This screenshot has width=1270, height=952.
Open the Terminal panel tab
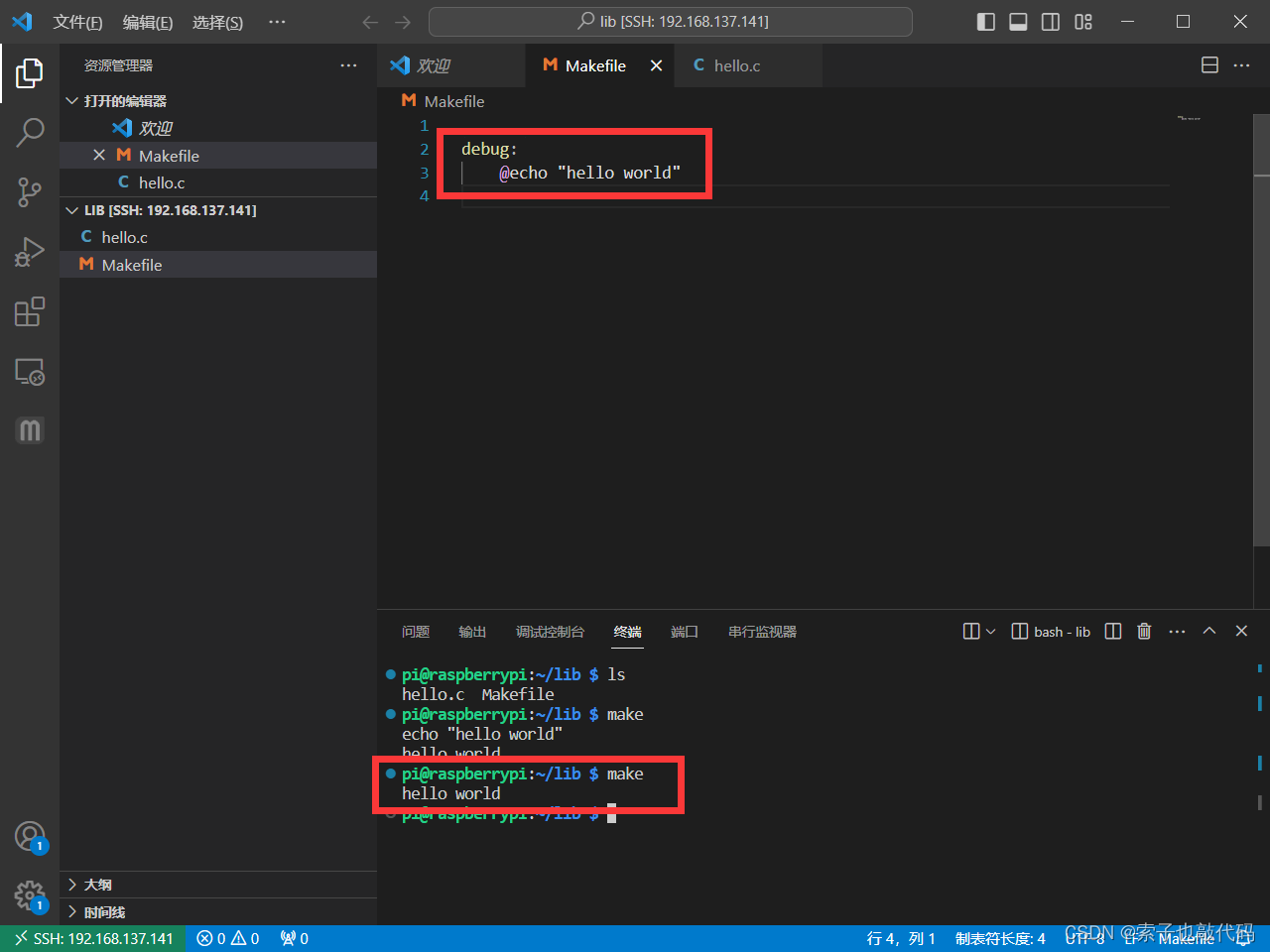627,632
